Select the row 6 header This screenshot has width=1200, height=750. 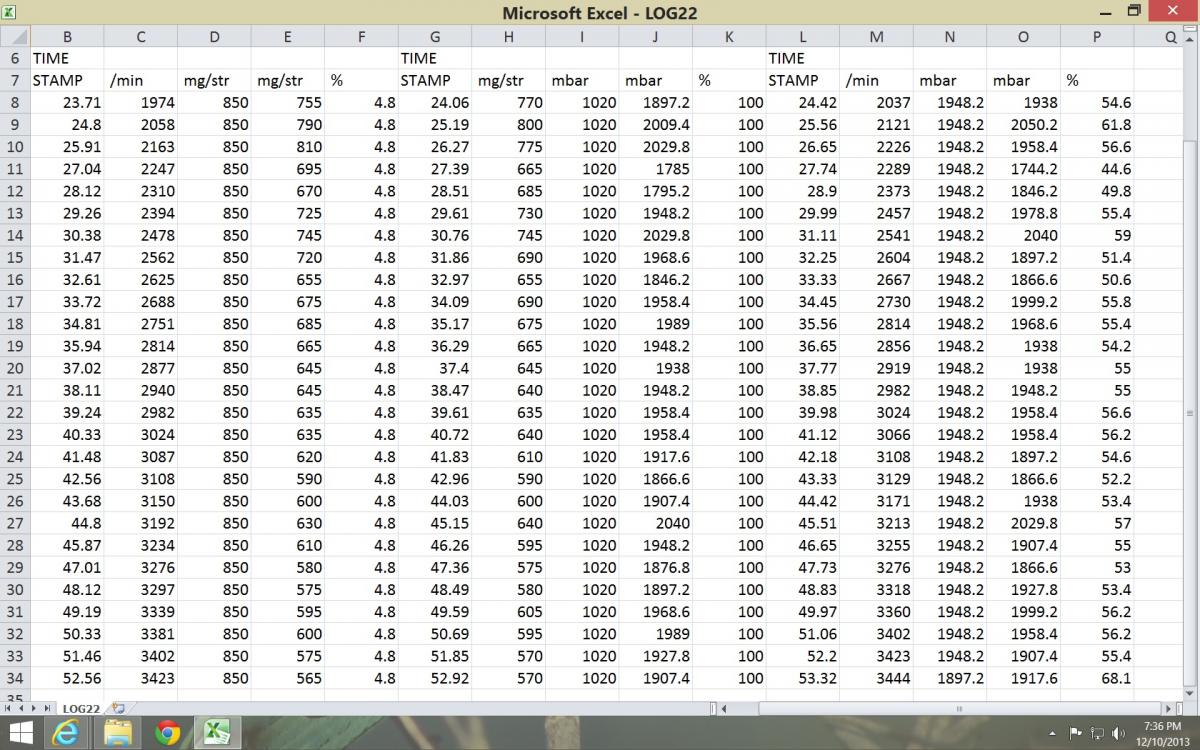coord(15,58)
